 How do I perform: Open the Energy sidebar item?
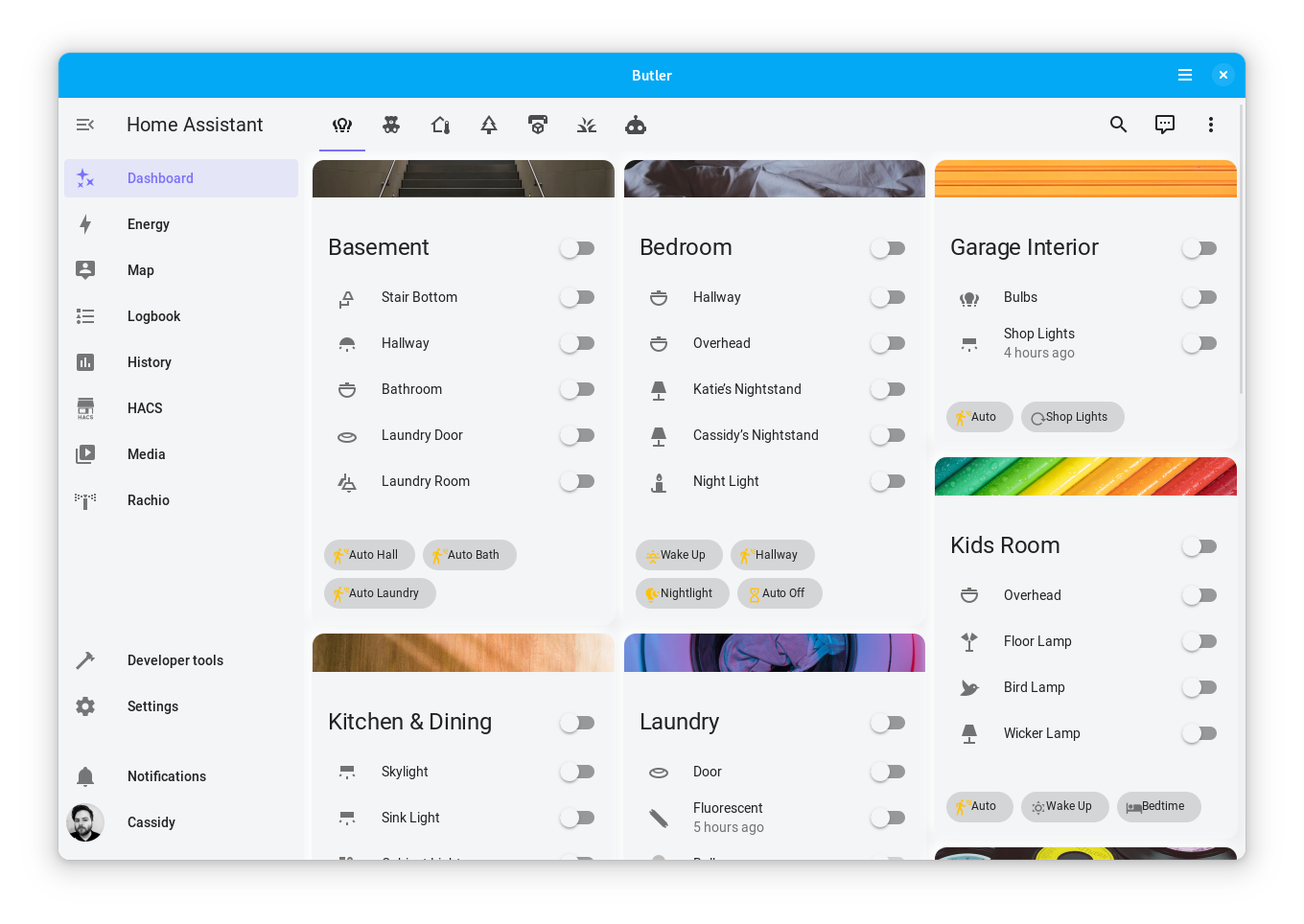181,224
